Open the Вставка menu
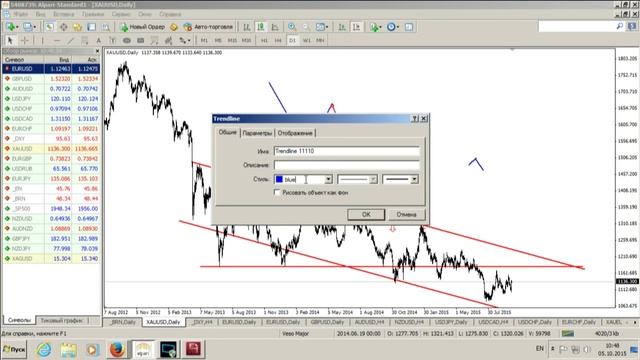640x360 pixels. [64, 14]
